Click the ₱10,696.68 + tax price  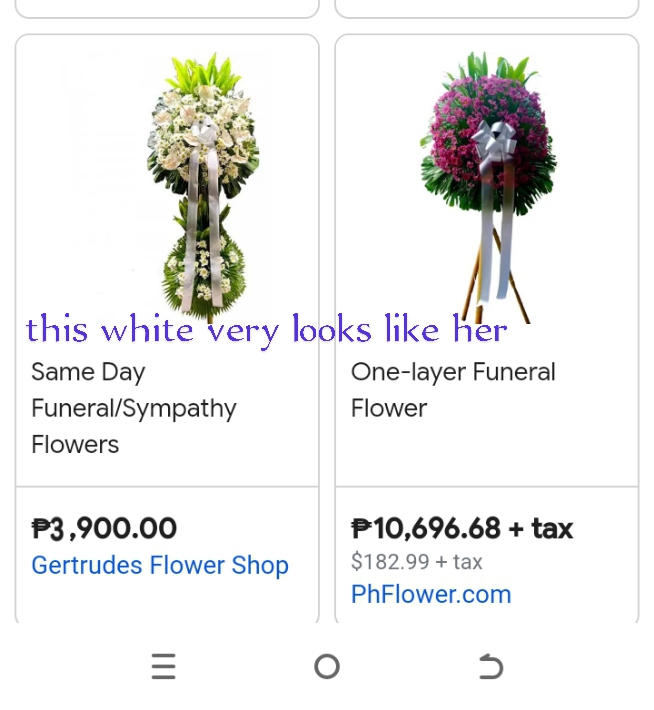click(462, 528)
